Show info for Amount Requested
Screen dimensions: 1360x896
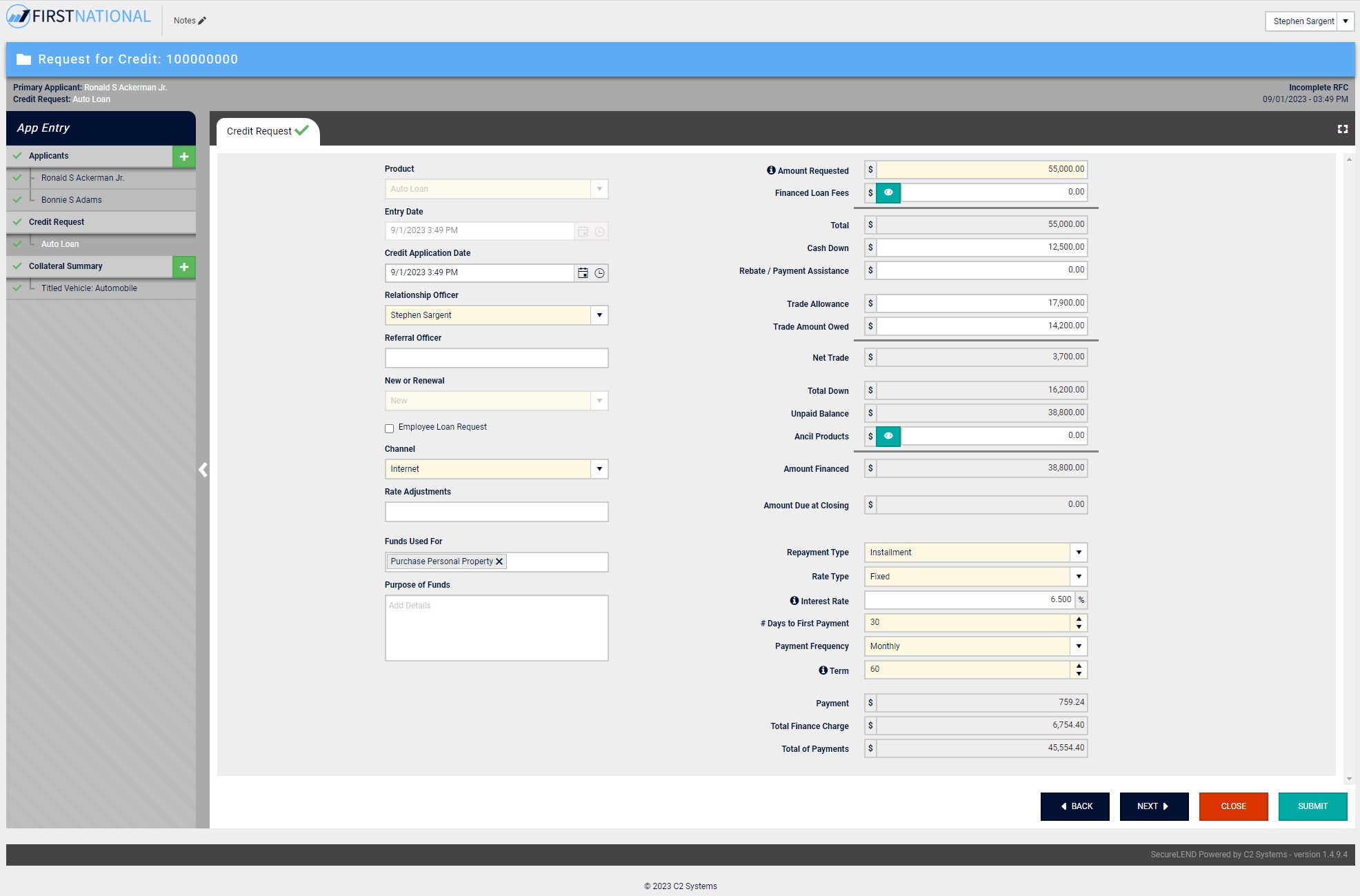(771, 170)
